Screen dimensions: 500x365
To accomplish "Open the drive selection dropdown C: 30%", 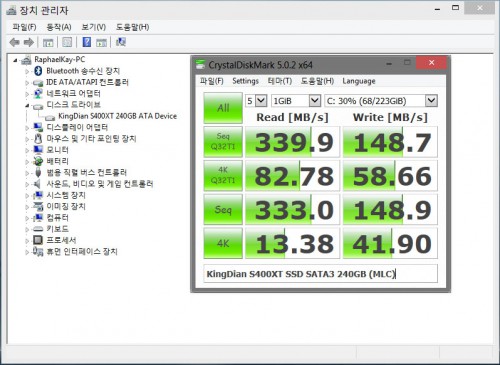I will click(381, 101).
